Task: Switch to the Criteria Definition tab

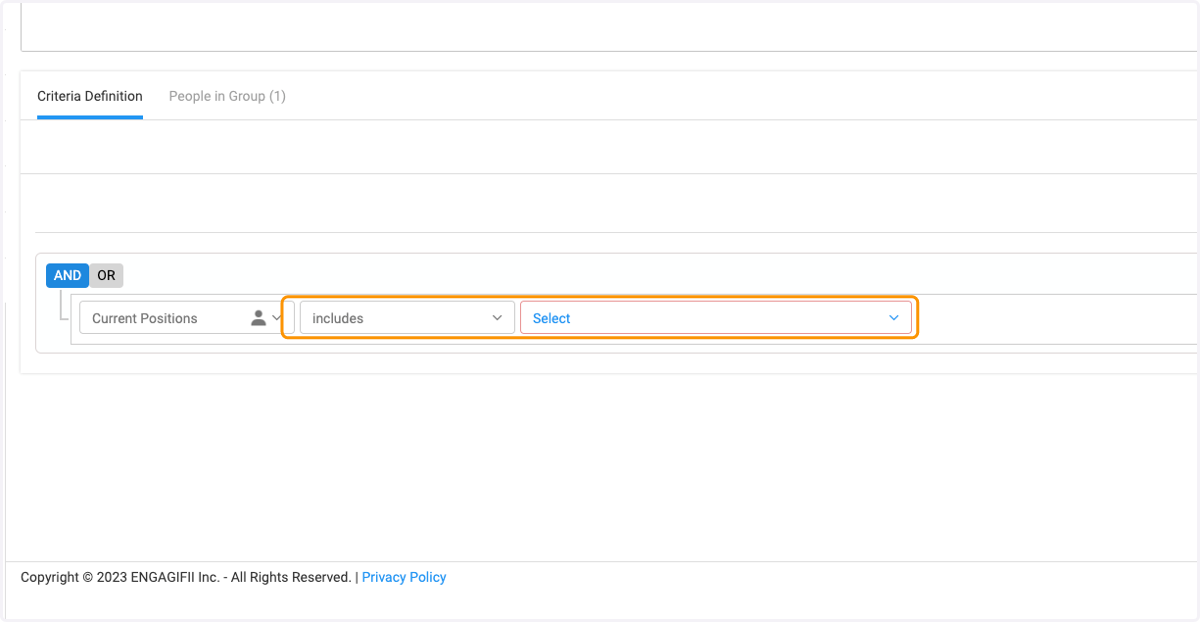Action: coord(90,96)
